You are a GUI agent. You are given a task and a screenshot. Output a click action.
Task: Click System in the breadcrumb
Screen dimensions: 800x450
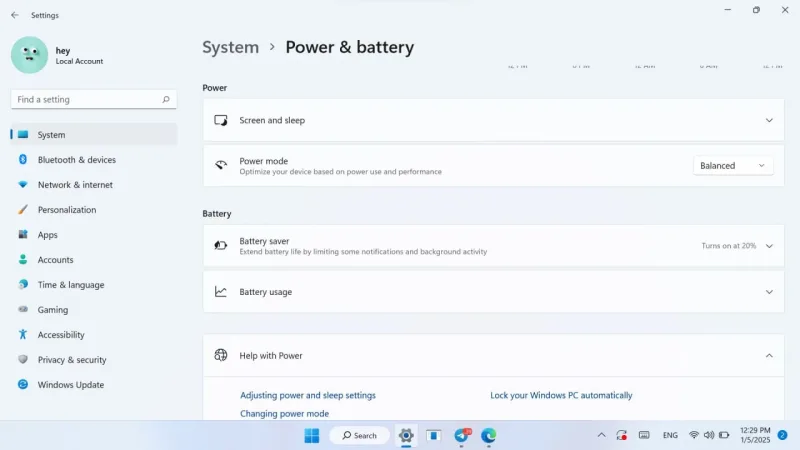[x=231, y=47]
